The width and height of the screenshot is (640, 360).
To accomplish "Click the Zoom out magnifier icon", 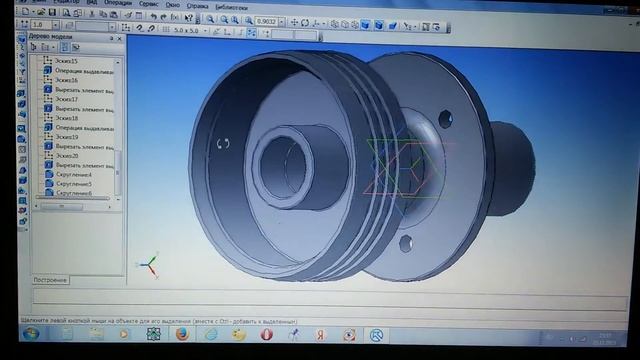I will [x=235, y=20].
